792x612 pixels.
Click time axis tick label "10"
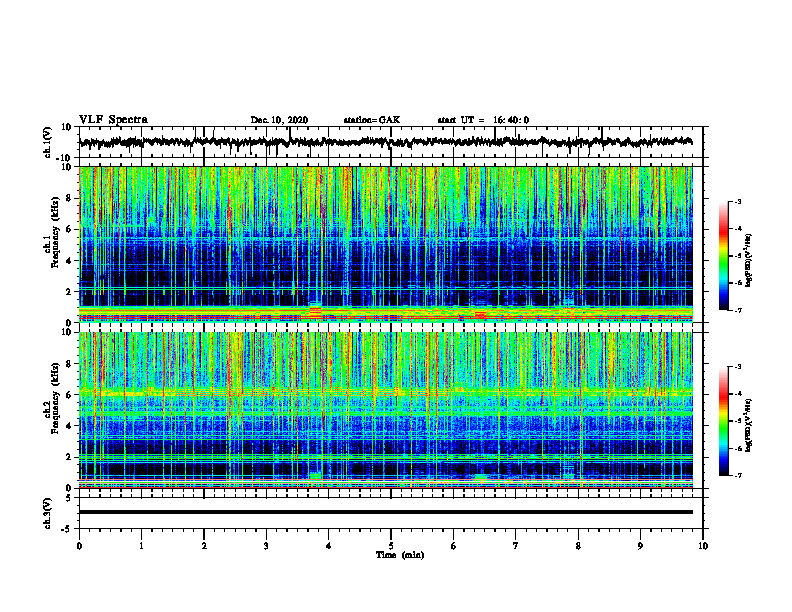703,546
